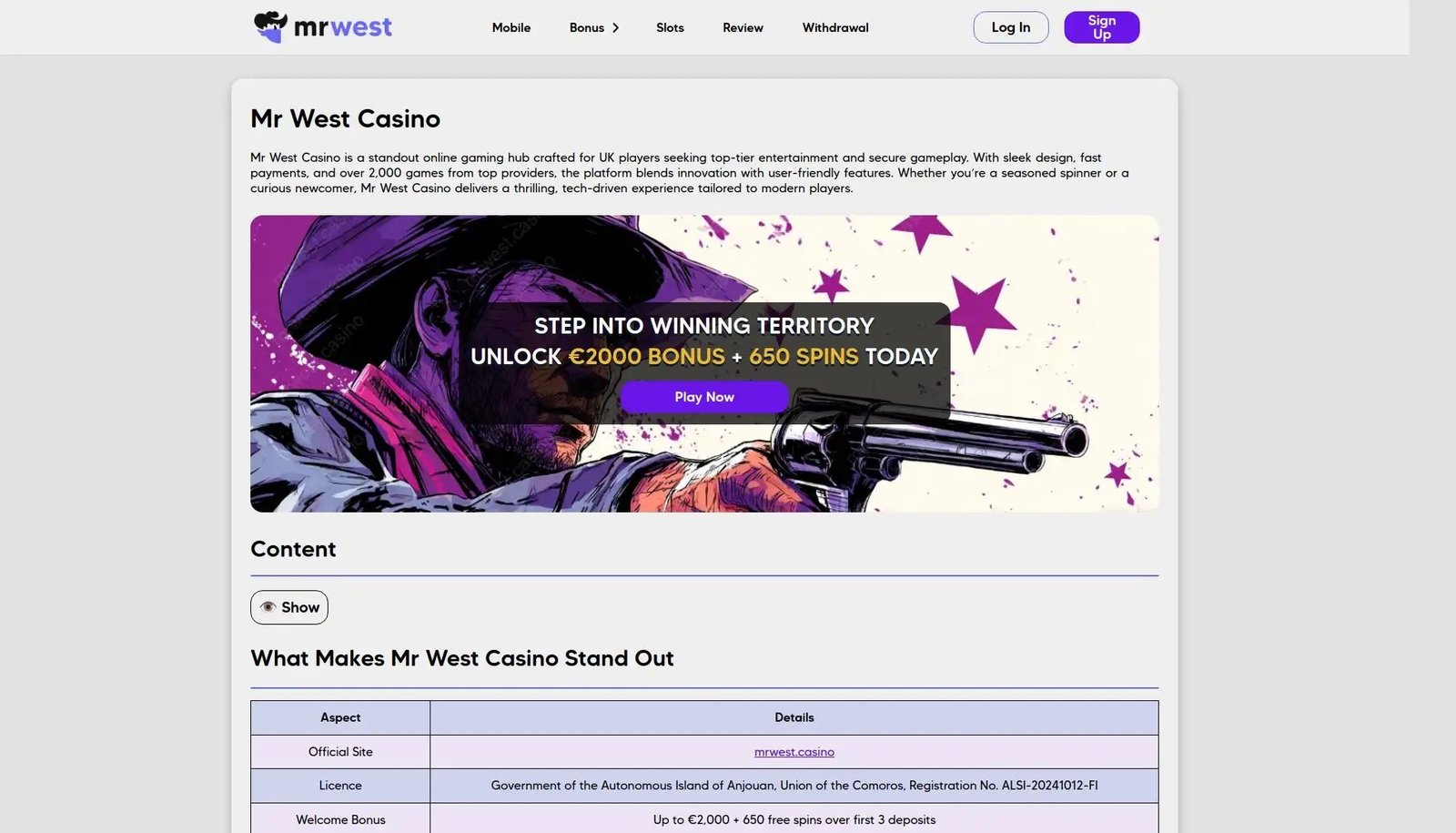Viewport: 1456px width, 833px height.
Task: Click the mrwest logo icon
Action: [x=270, y=27]
